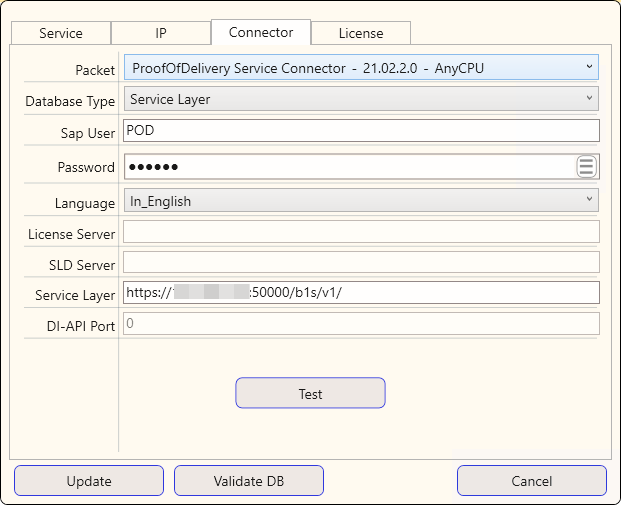621x505 pixels.
Task: Expand the Packet dropdown
Action: coord(360,68)
